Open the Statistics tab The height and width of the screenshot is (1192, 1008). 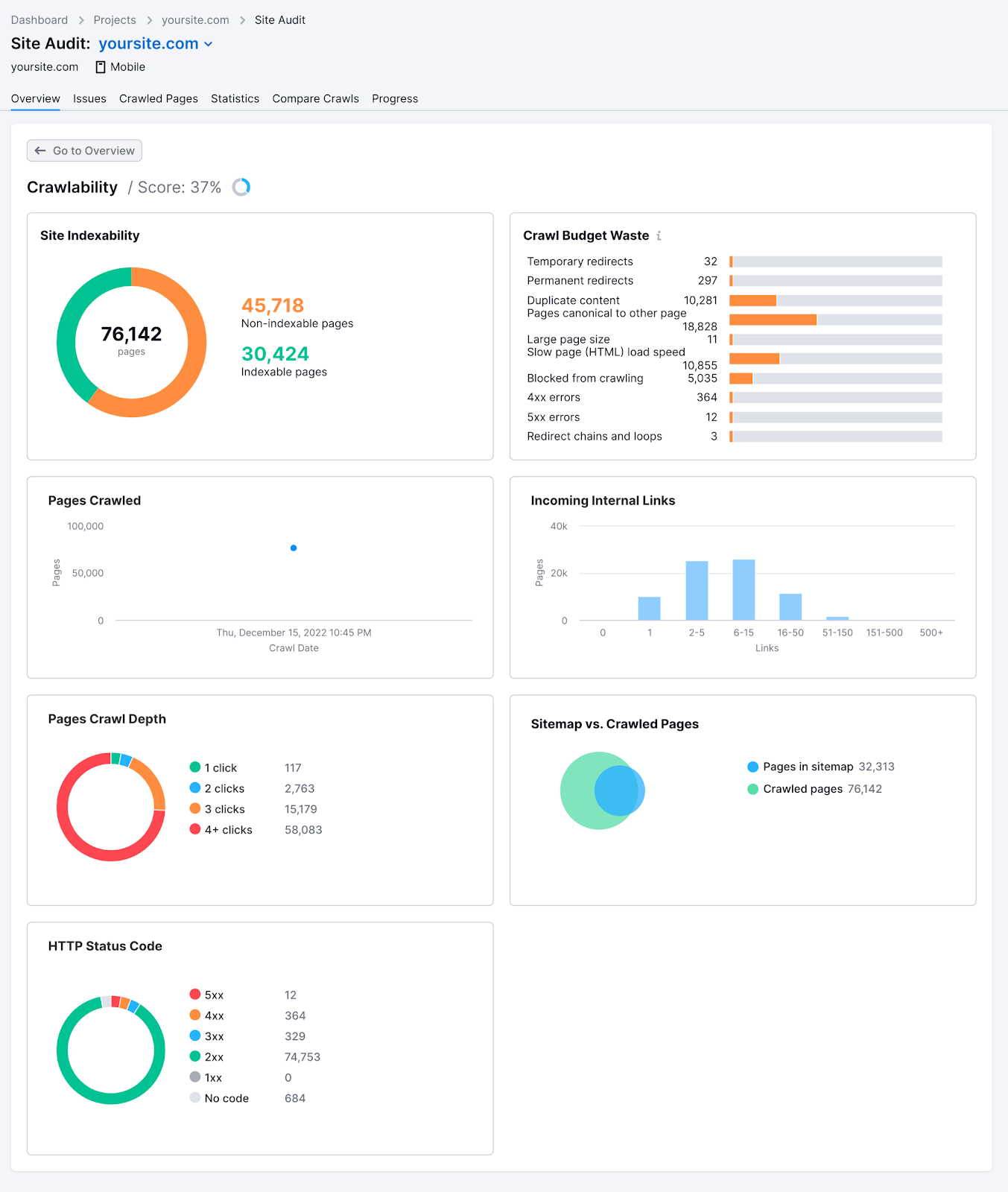pyautogui.click(x=235, y=98)
